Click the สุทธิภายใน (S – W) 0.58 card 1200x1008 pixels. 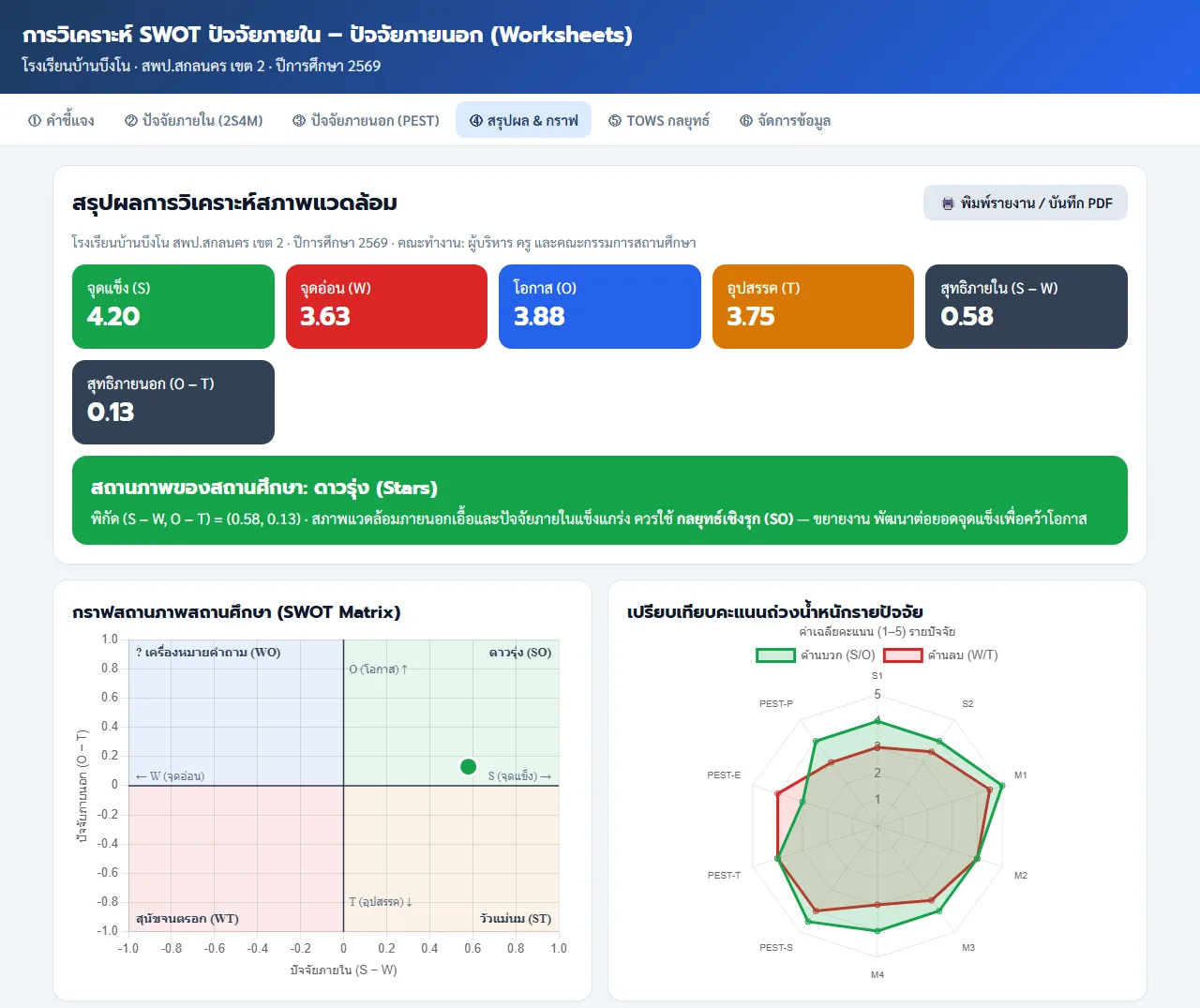(1027, 307)
